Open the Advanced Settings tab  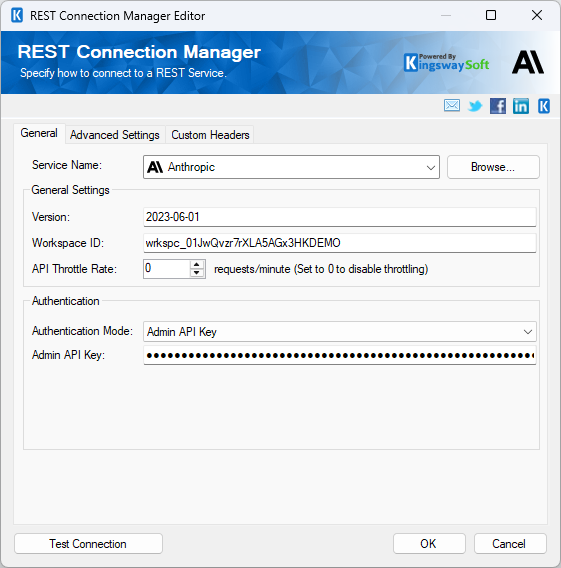pyautogui.click(x=115, y=135)
